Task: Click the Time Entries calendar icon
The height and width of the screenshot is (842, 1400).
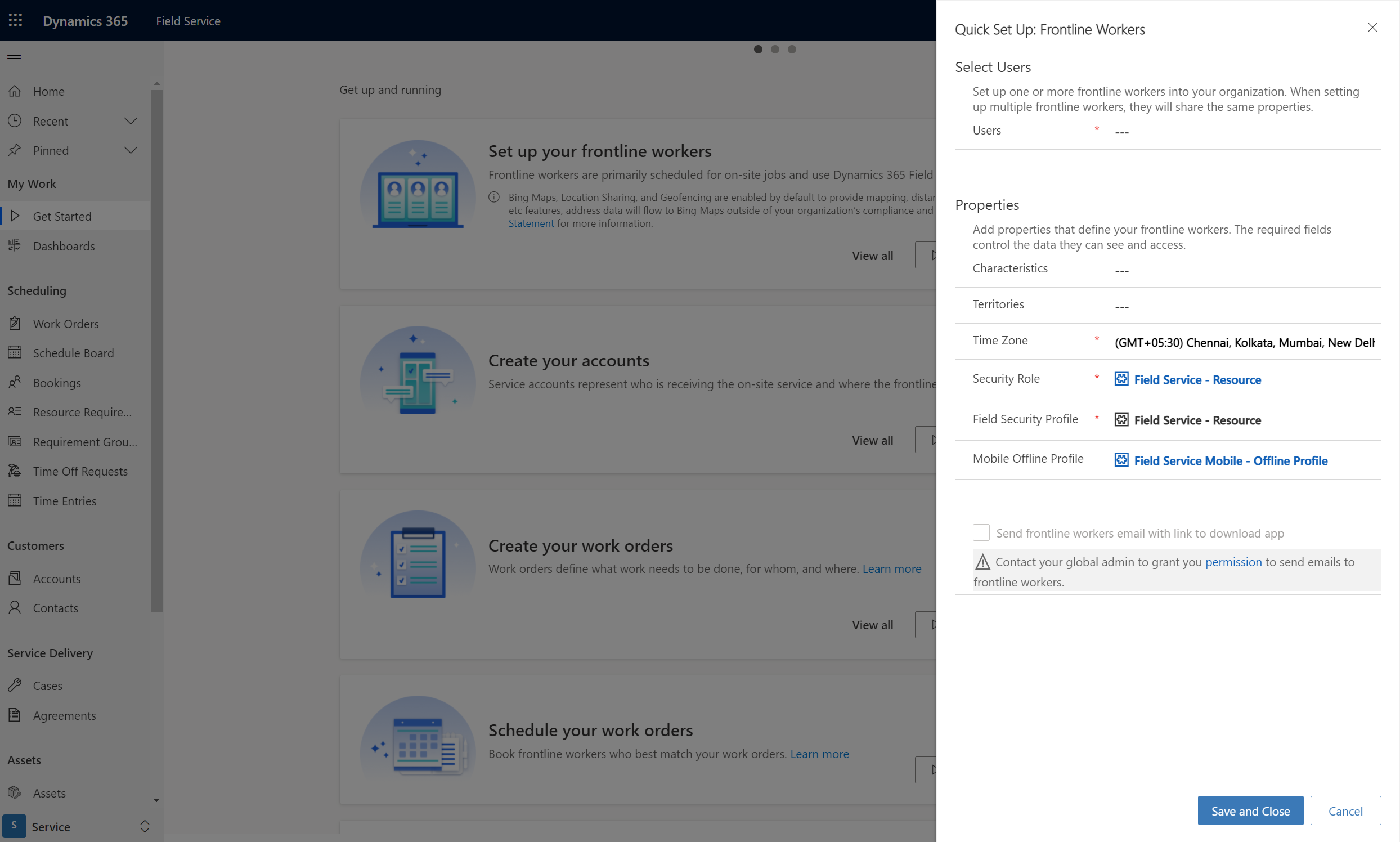Action: click(x=15, y=500)
